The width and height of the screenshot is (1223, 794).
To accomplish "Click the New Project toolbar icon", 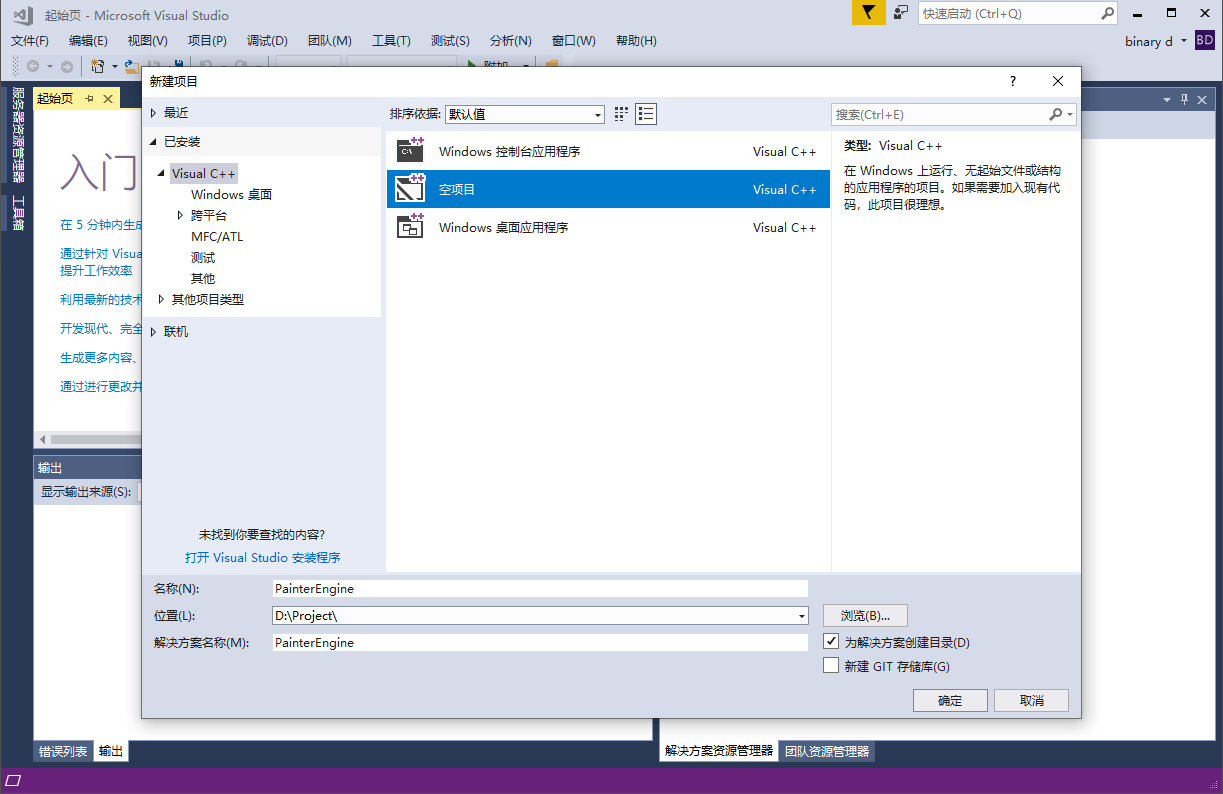I will (x=98, y=66).
